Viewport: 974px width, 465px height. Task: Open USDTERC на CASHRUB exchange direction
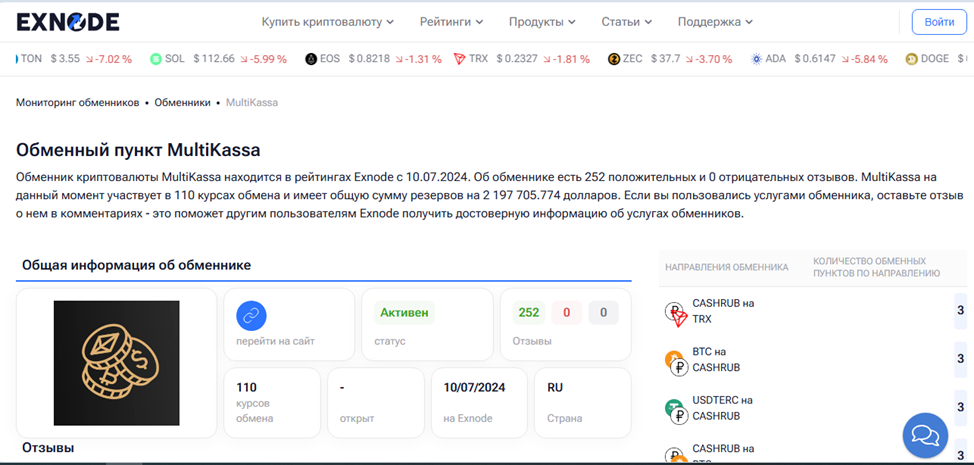click(x=722, y=408)
